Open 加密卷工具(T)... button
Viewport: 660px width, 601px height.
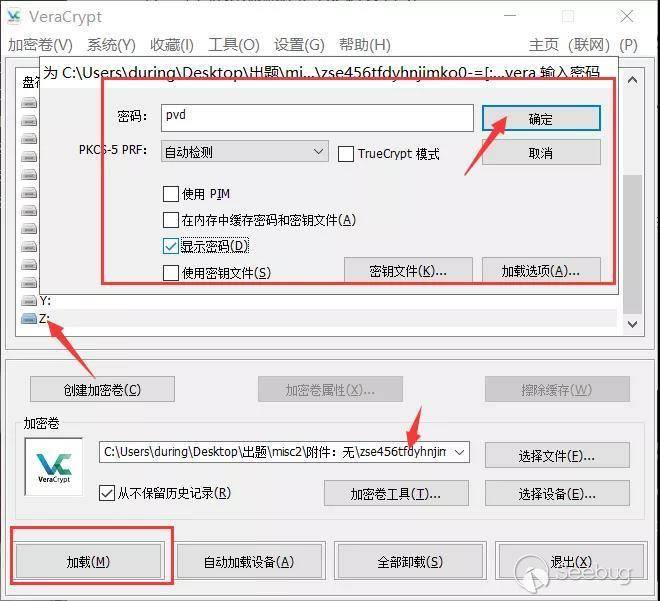pyautogui.click(x=396, y=493)
